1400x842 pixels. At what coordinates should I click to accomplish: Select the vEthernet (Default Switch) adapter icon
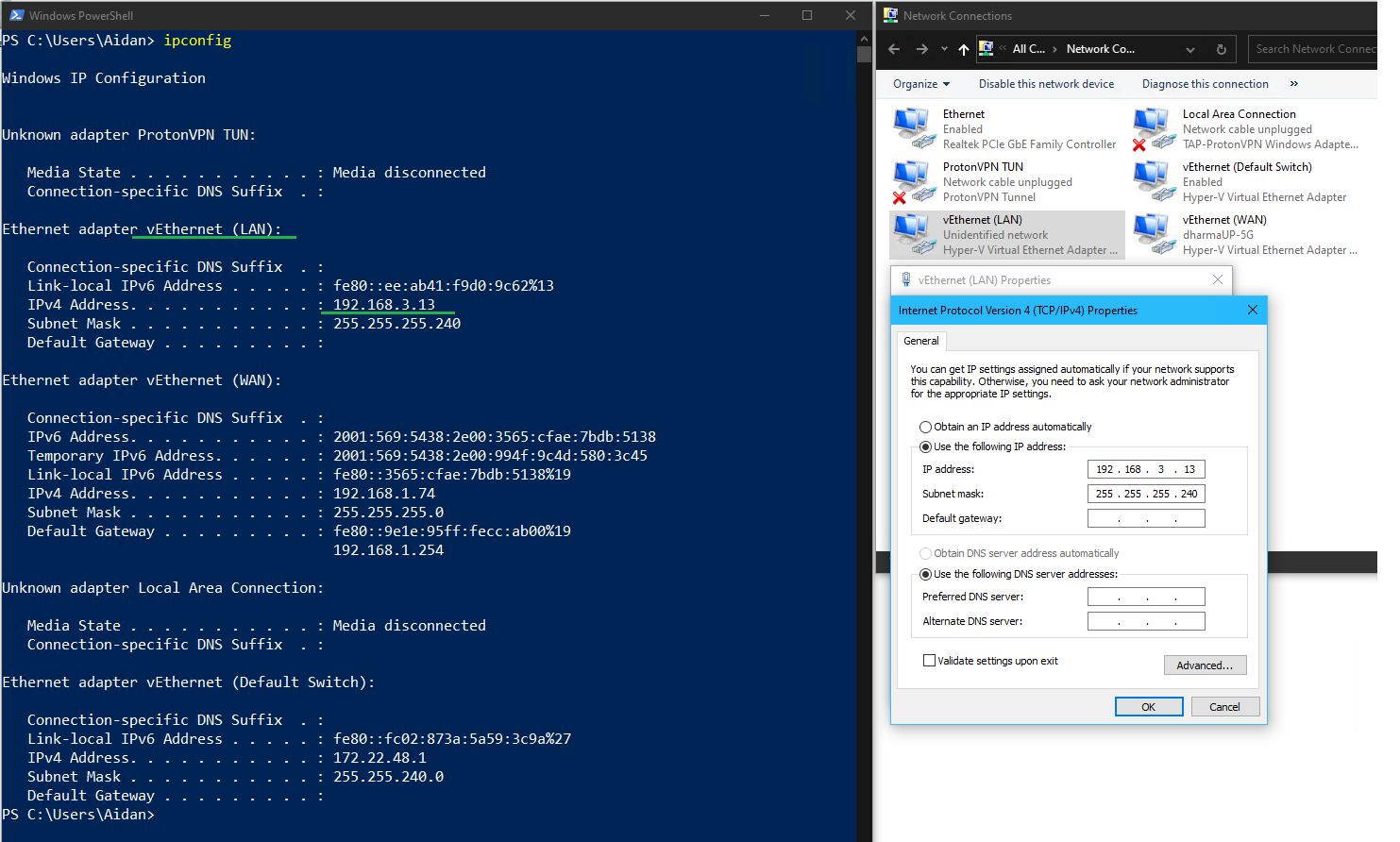[1154, 181]
